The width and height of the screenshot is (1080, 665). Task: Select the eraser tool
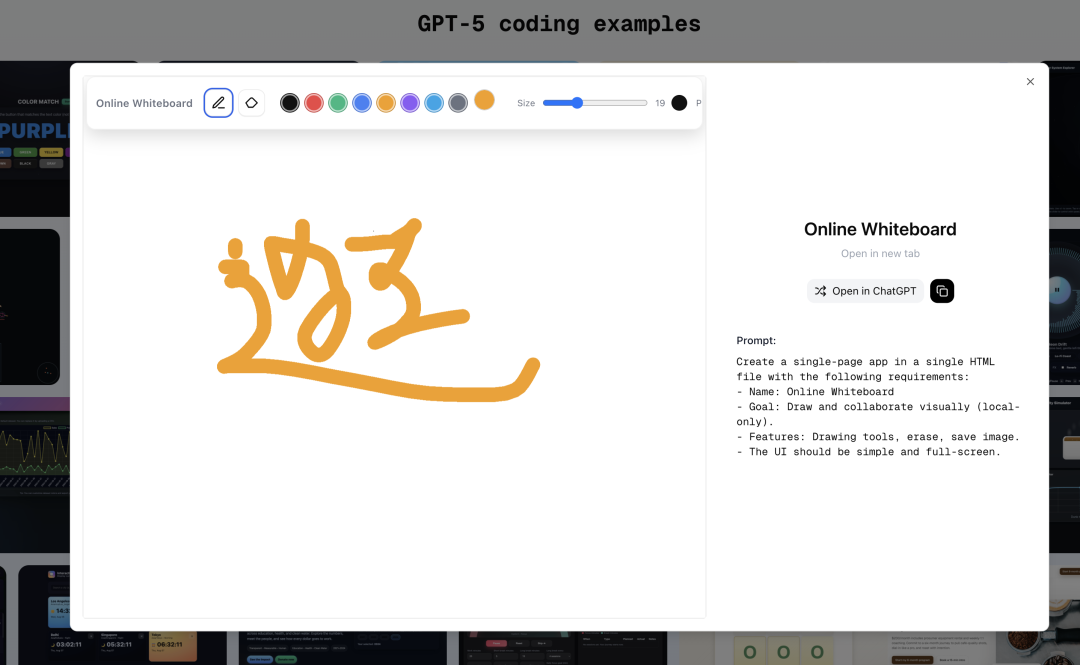(x=251, y=103)
